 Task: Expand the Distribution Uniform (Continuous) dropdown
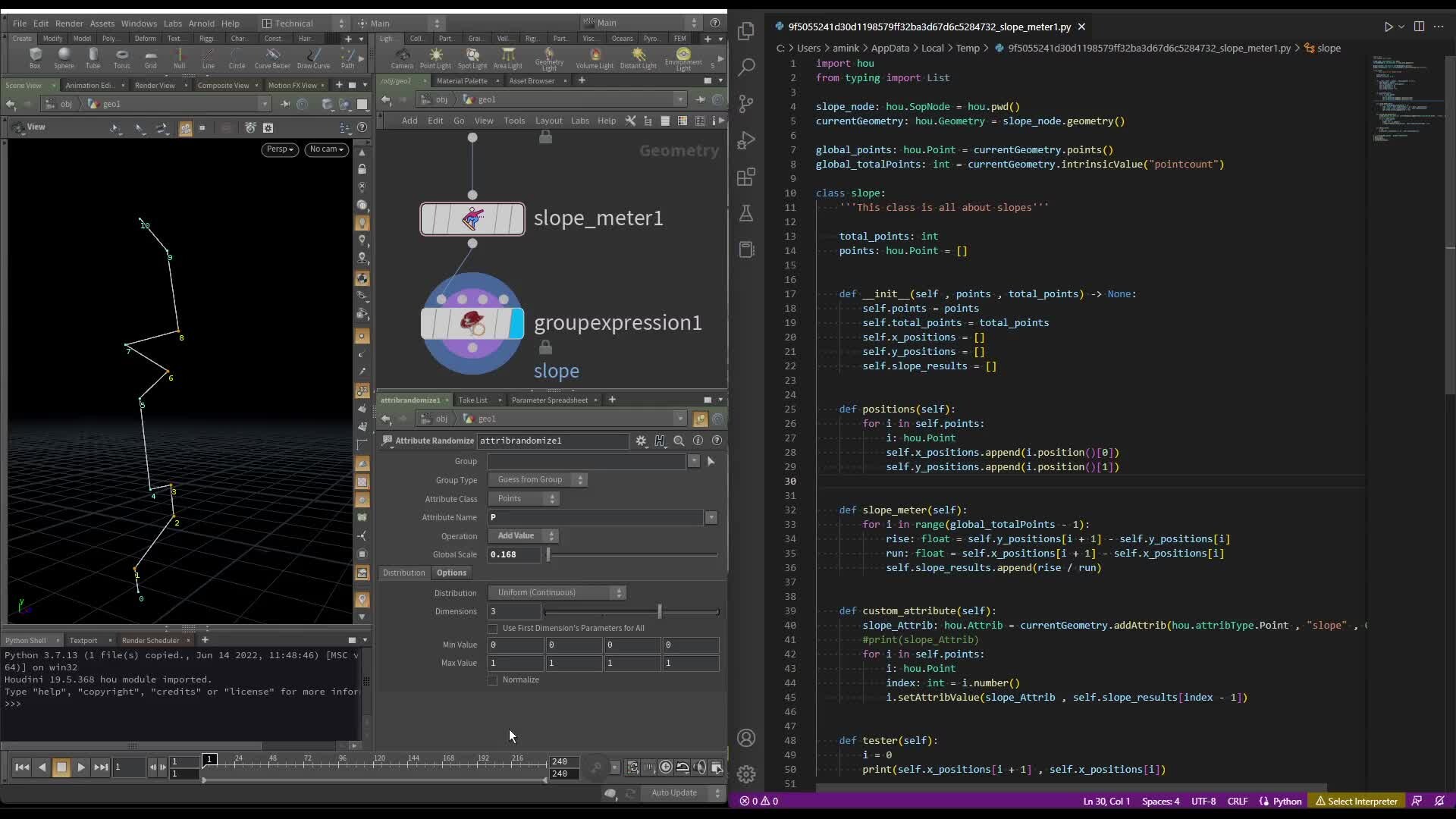coord(557,593)
